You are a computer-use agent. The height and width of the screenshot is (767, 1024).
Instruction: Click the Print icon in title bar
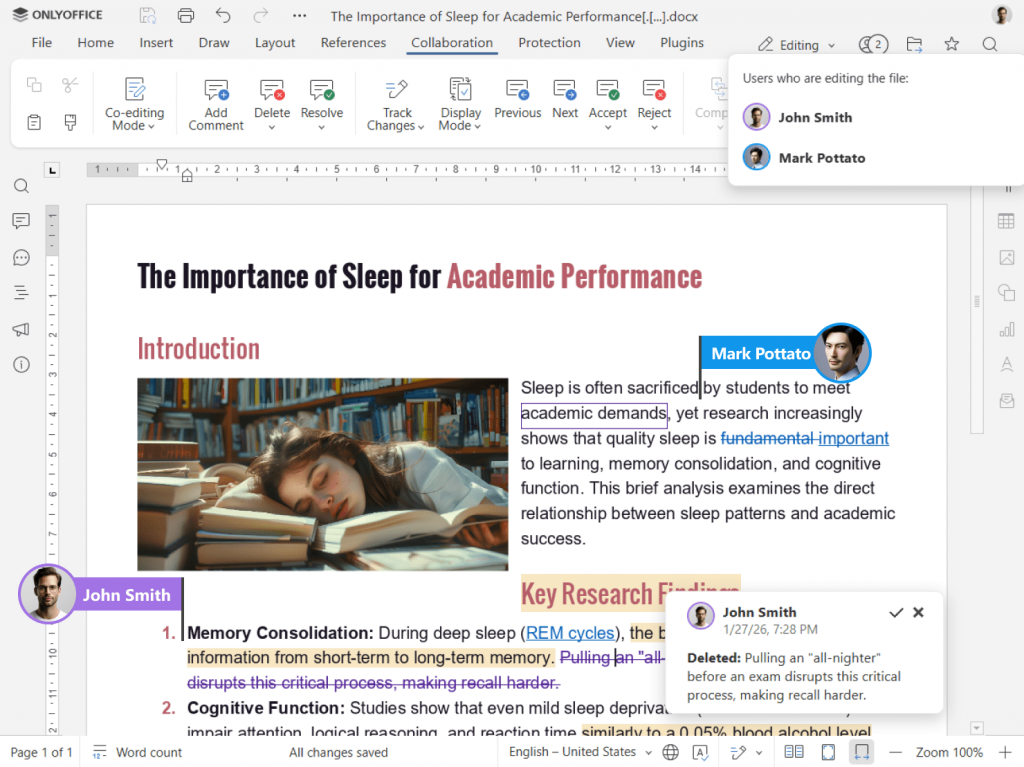(185, 15)
